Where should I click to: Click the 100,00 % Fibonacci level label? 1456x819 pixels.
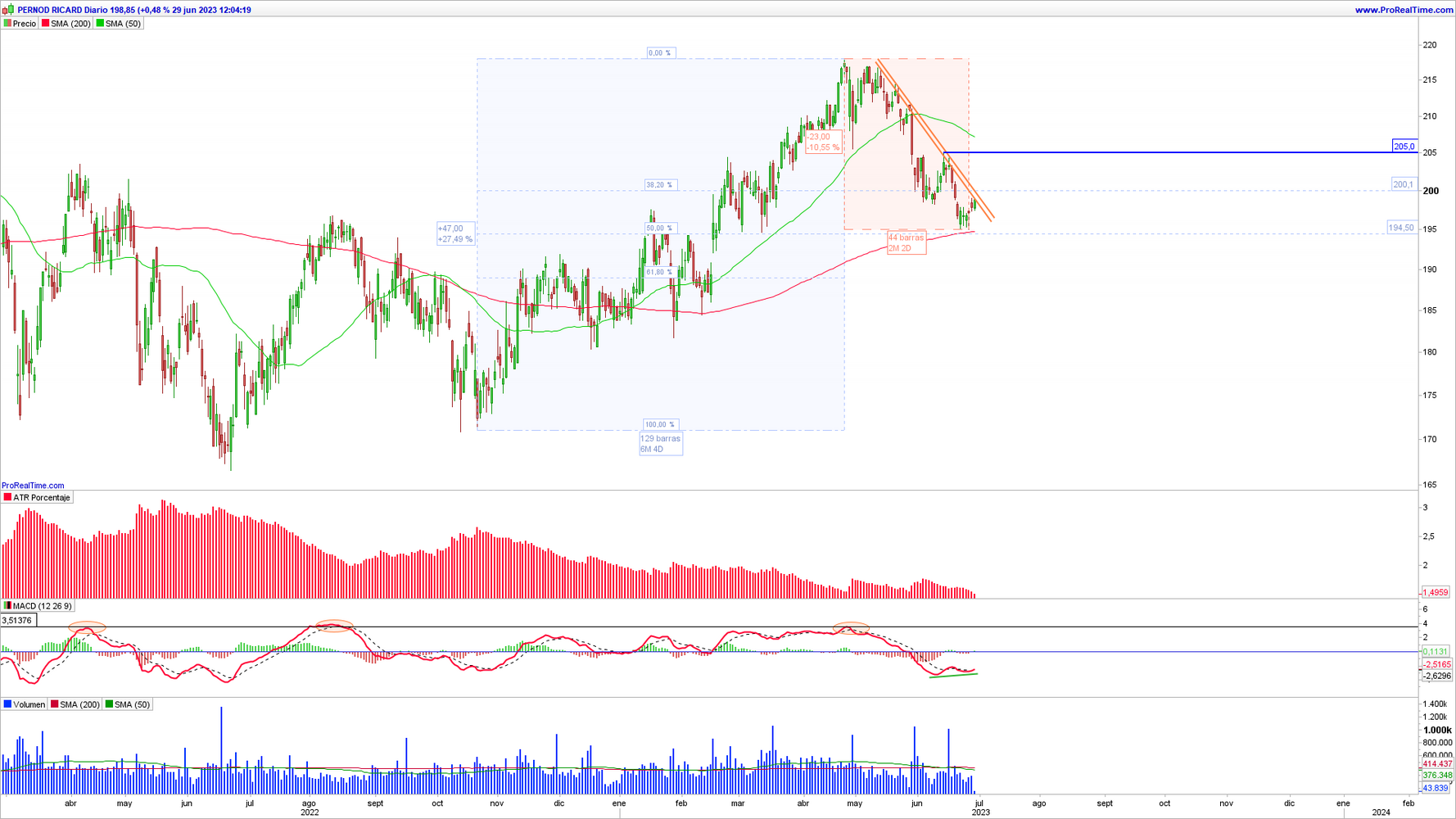(660, 425)
